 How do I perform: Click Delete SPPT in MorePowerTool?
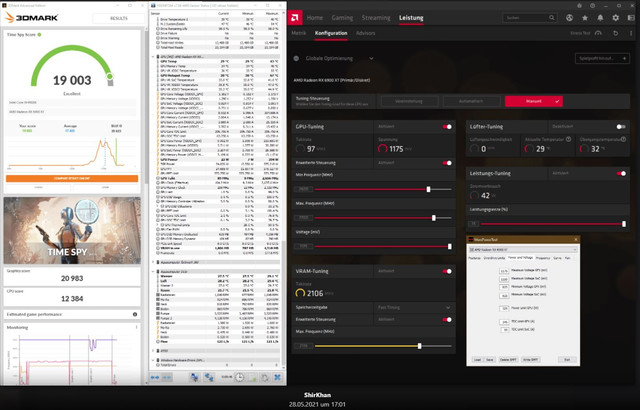[508, 359]
